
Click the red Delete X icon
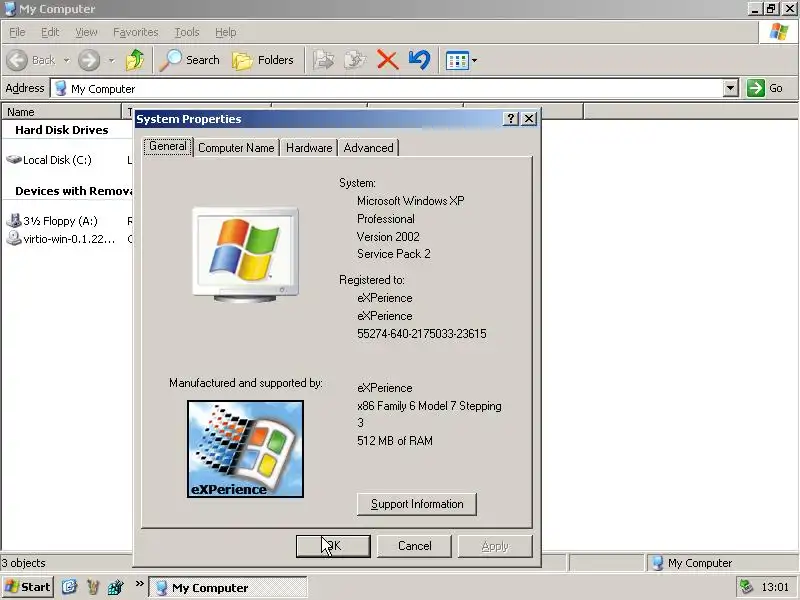tap(387, 60)
